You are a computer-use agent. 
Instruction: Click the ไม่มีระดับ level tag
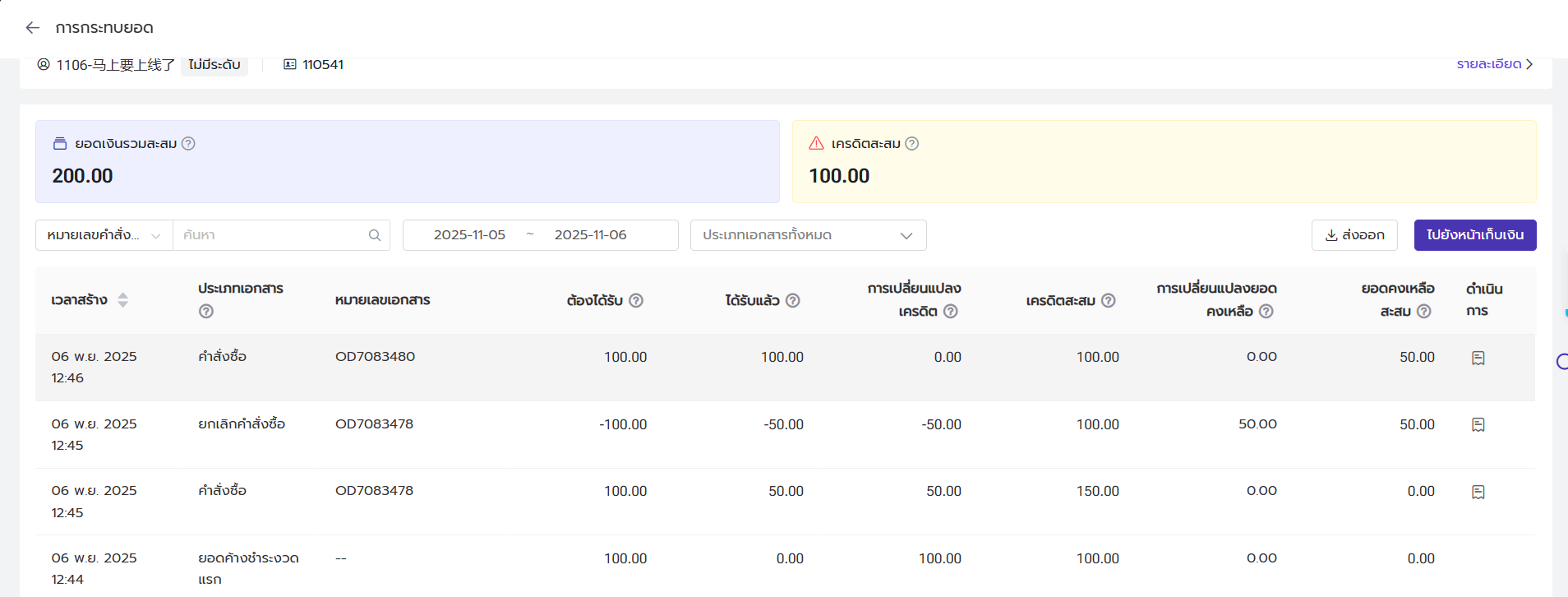tap(214, 64)
